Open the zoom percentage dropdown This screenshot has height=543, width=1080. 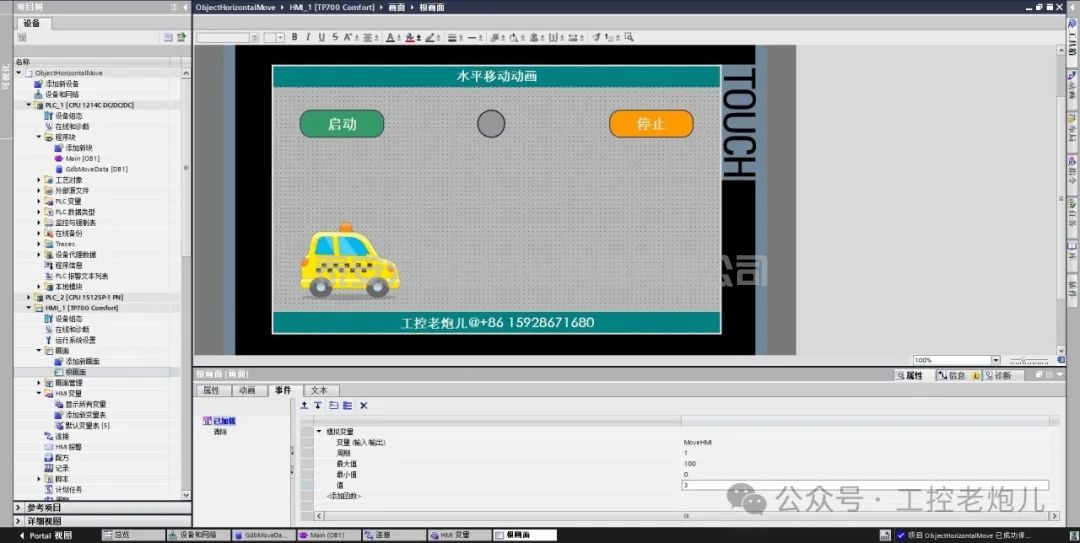tap(995, 360)
